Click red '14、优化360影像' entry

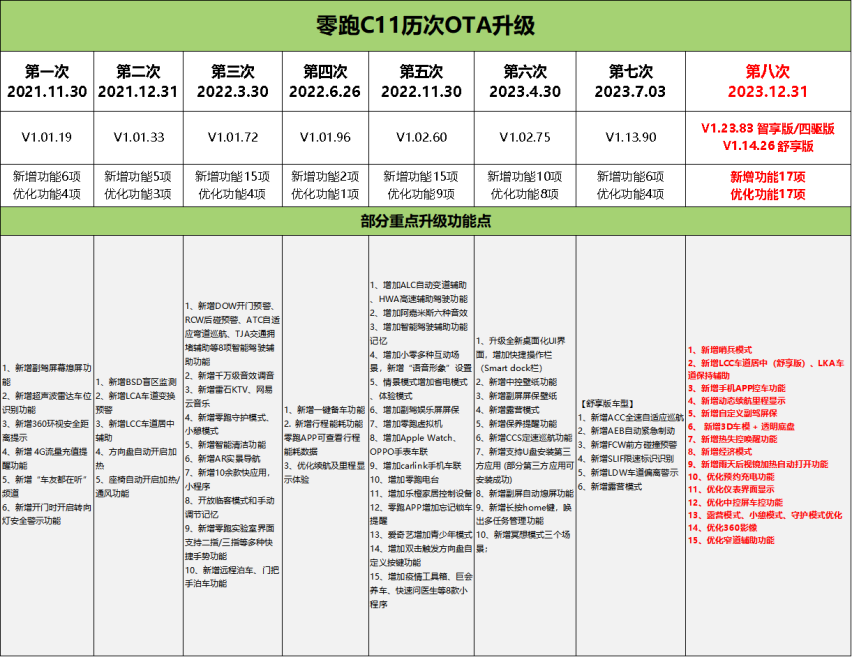click(723, 527)
